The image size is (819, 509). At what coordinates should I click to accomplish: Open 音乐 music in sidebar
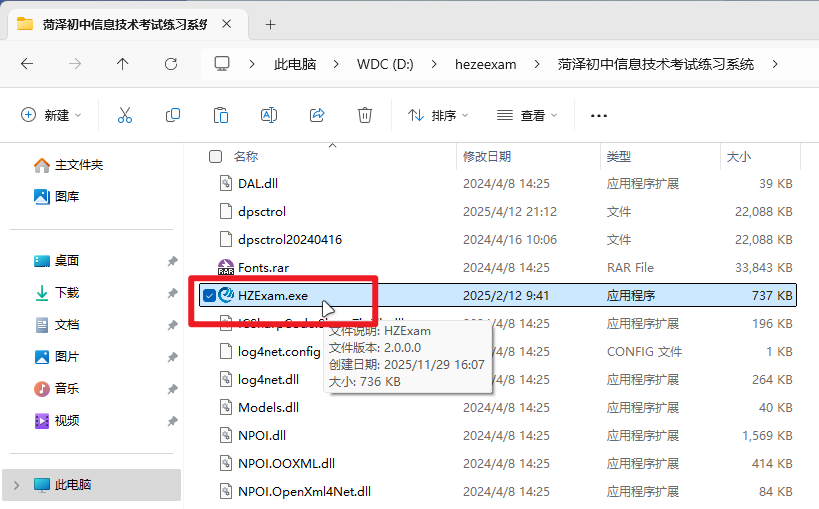[x=56, y=388]
